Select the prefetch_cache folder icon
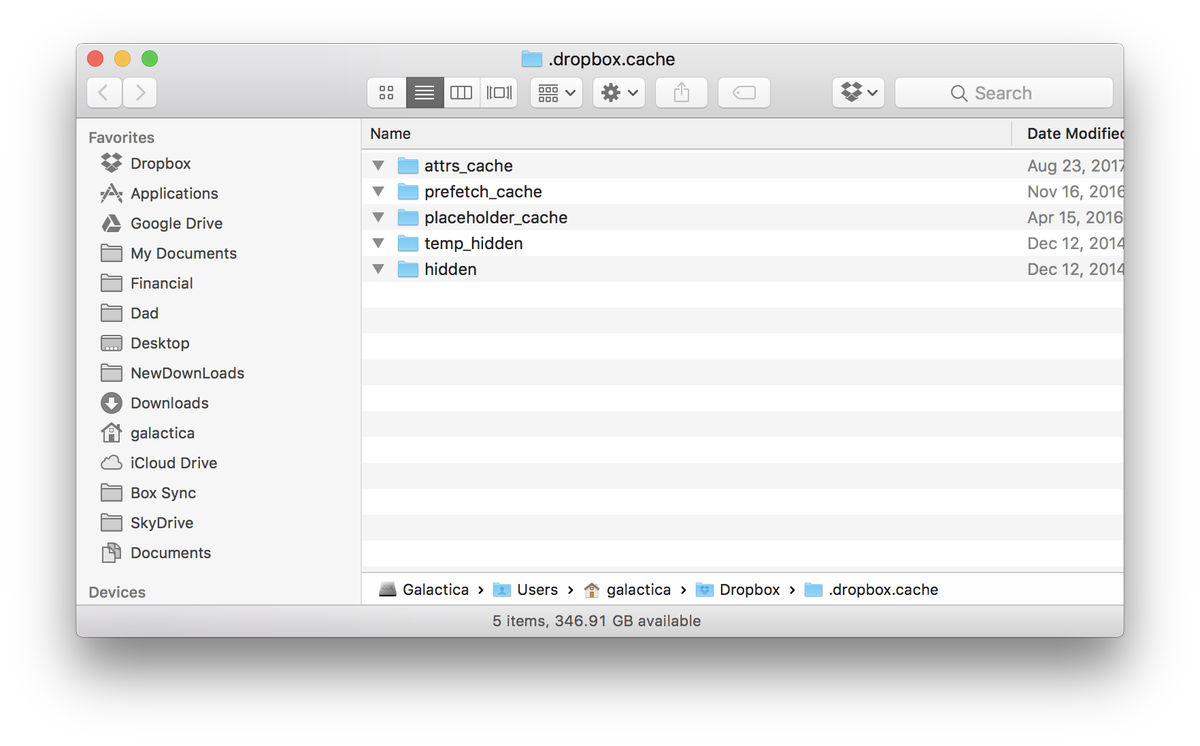This screenshot has height=746, width=1200. [x=407, y=191]
